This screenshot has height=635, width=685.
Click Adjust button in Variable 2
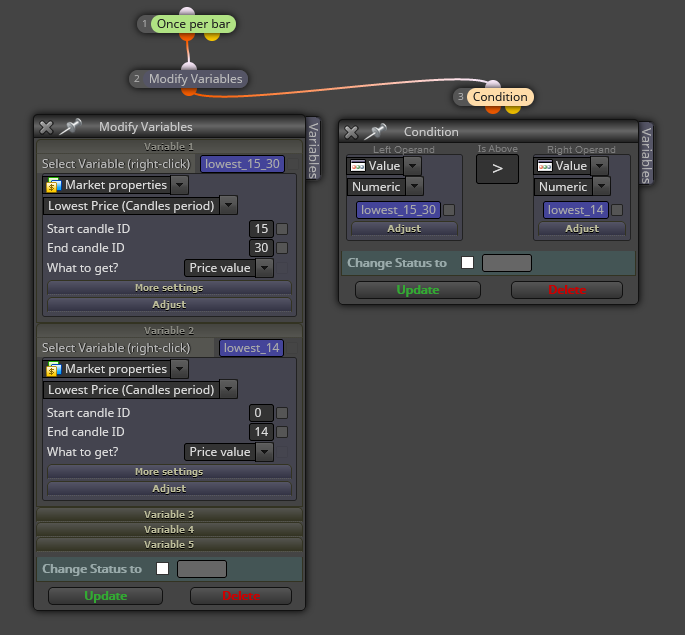pos(170,488)
